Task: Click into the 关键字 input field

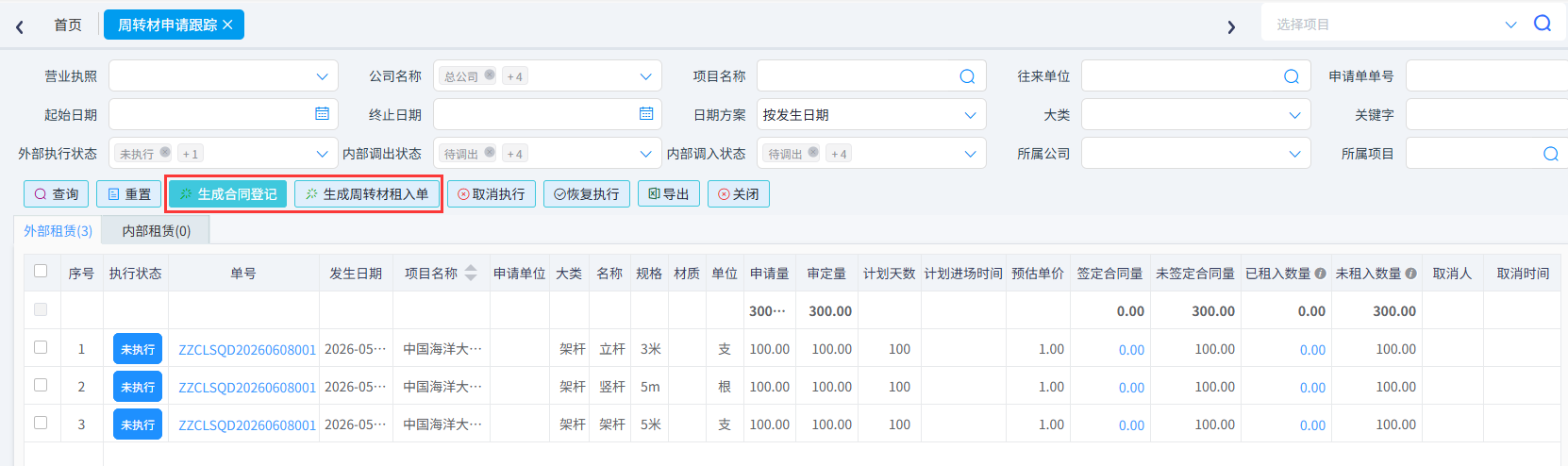Action: click(x=1487, y=115)
